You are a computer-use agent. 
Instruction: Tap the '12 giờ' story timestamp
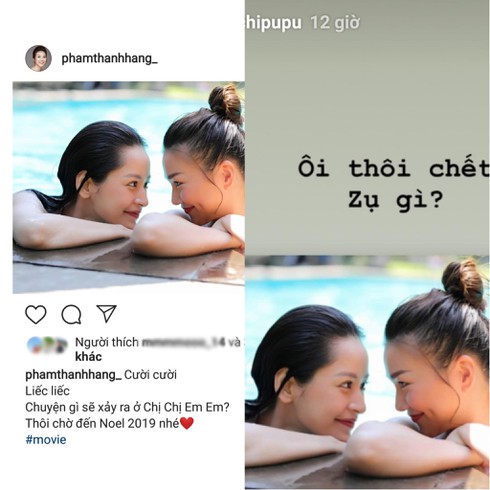[x=335, y=23]
